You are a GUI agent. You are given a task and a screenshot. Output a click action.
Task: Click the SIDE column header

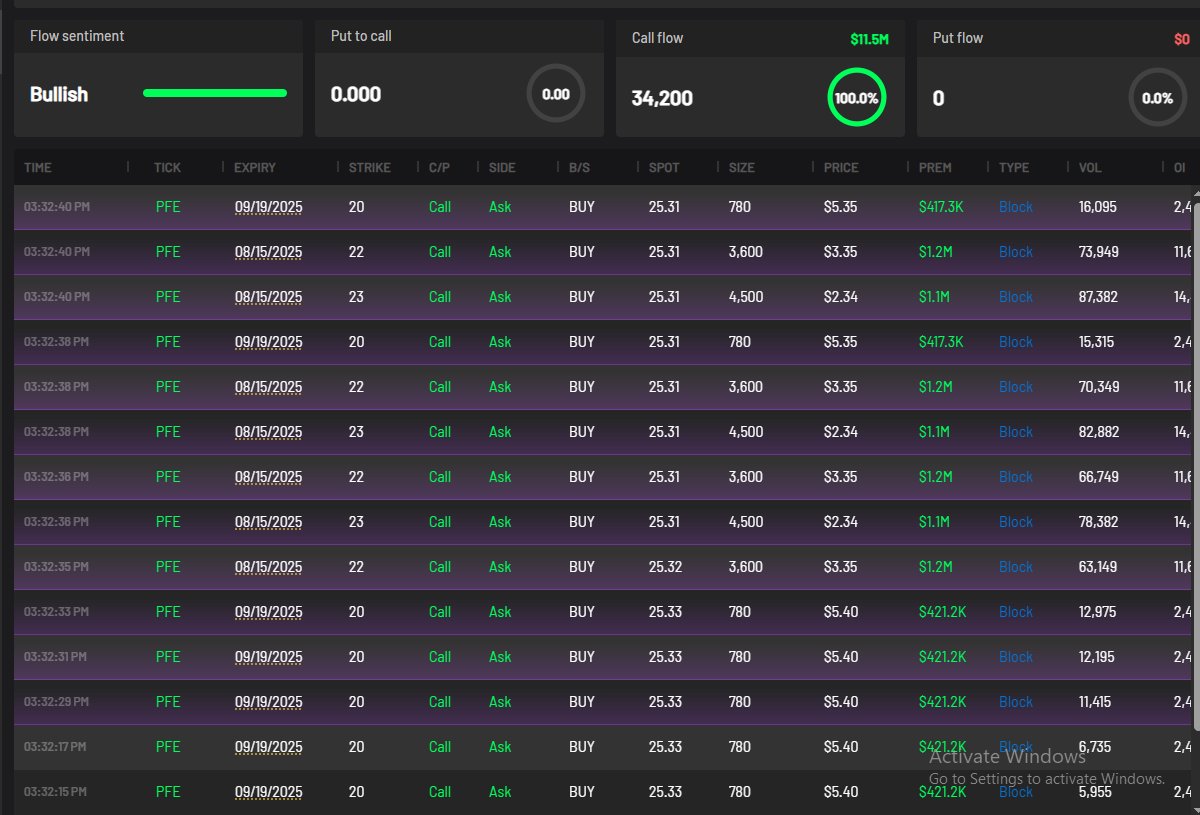click(x=502, y=167)
